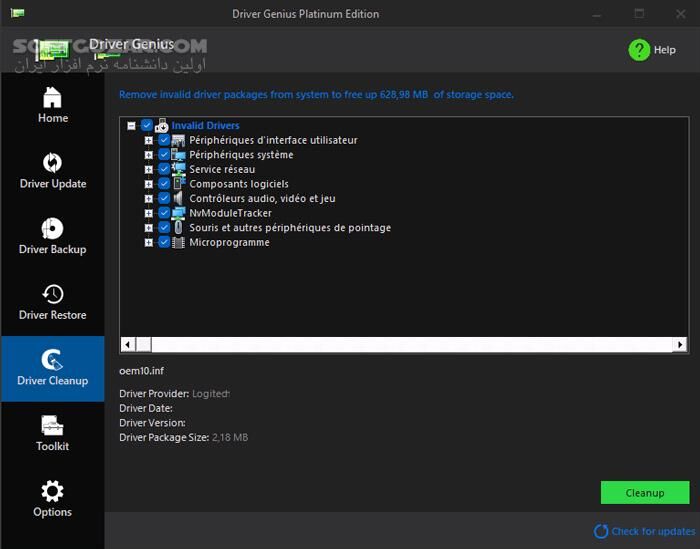This screenshot has height=549, width=700.
Task: Expand Contrôleurs audio, vidéo et jeu node
Action: (149, 199)
